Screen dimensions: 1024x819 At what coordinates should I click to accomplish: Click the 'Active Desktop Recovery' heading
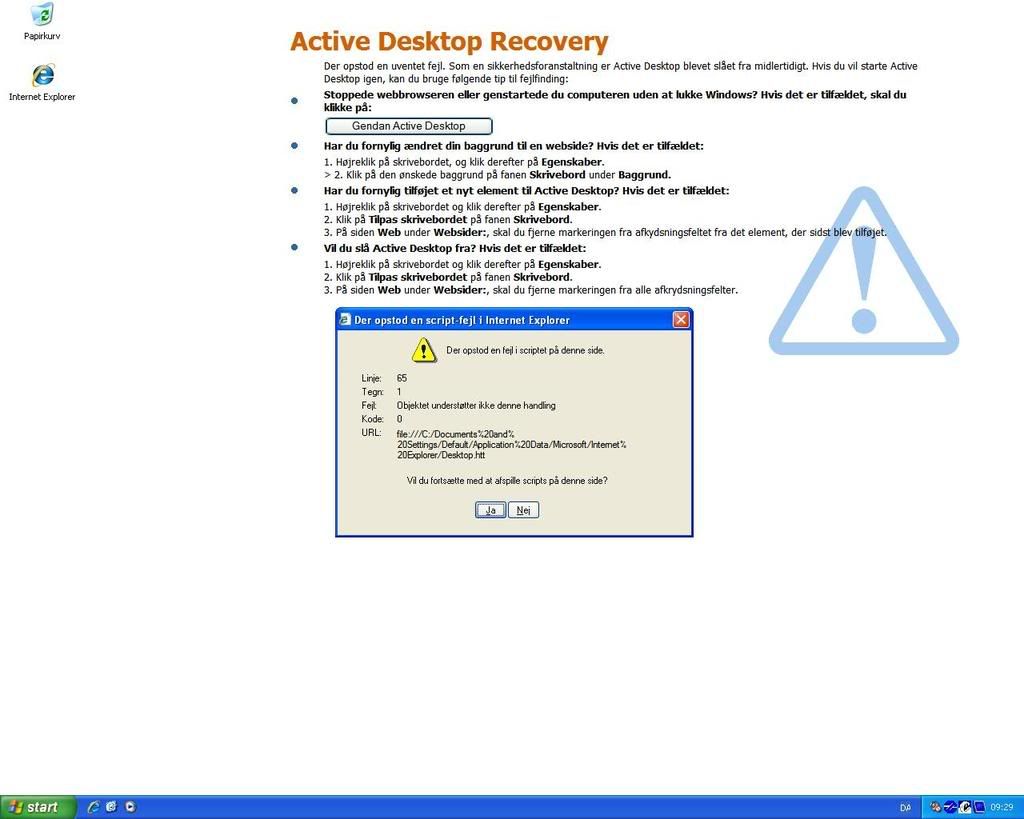(x=449, y=41)
